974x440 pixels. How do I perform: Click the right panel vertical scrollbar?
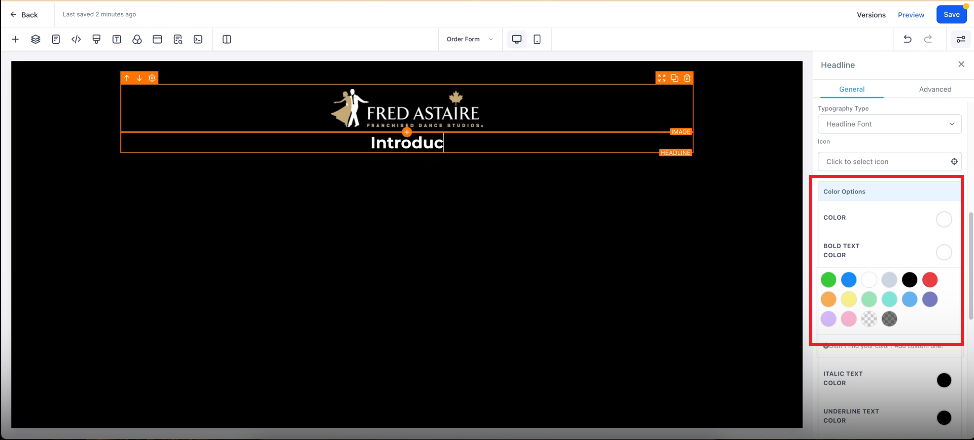coord(970,267)
